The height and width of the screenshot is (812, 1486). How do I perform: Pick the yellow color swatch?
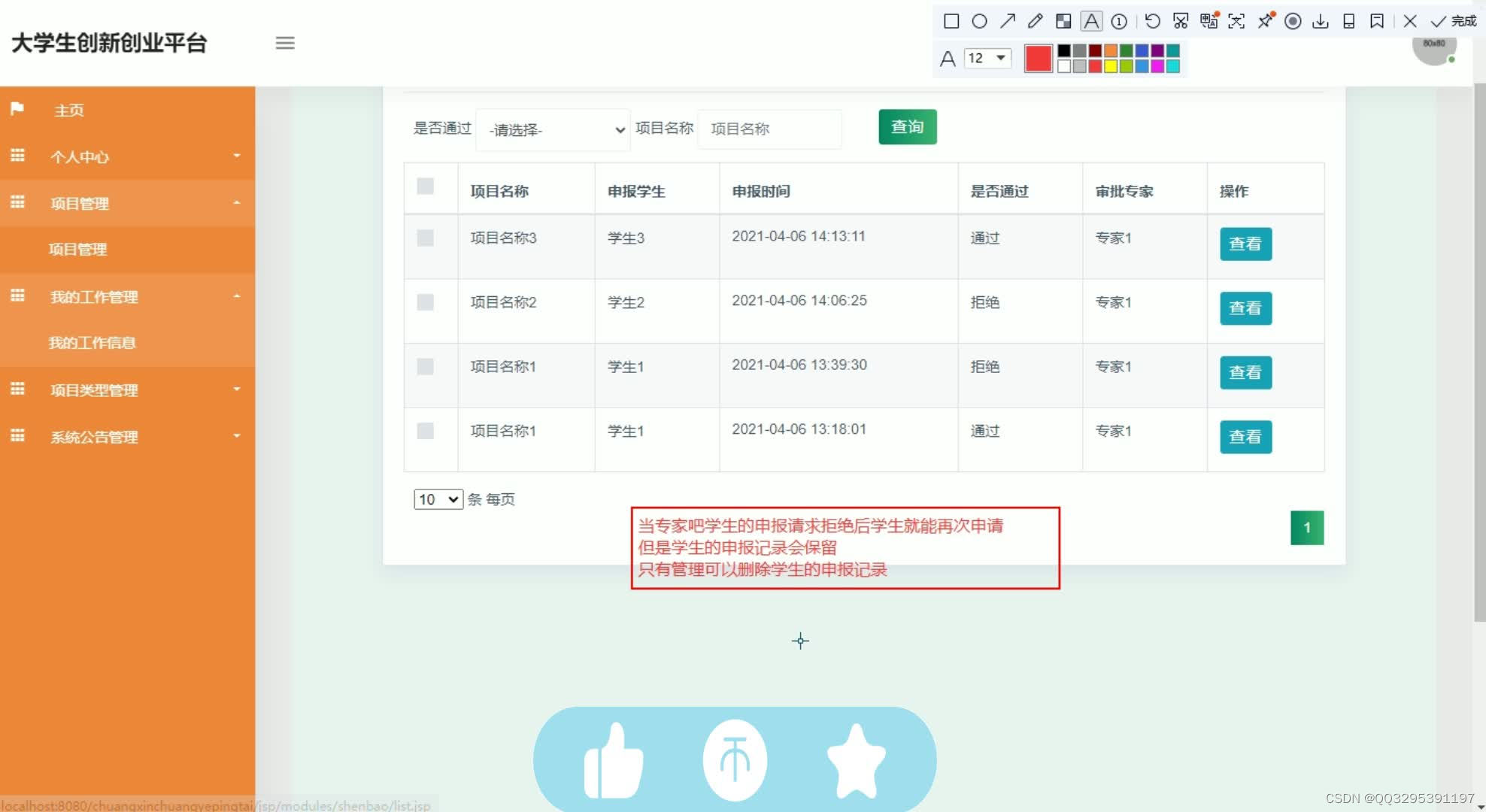click(1111, 66)
